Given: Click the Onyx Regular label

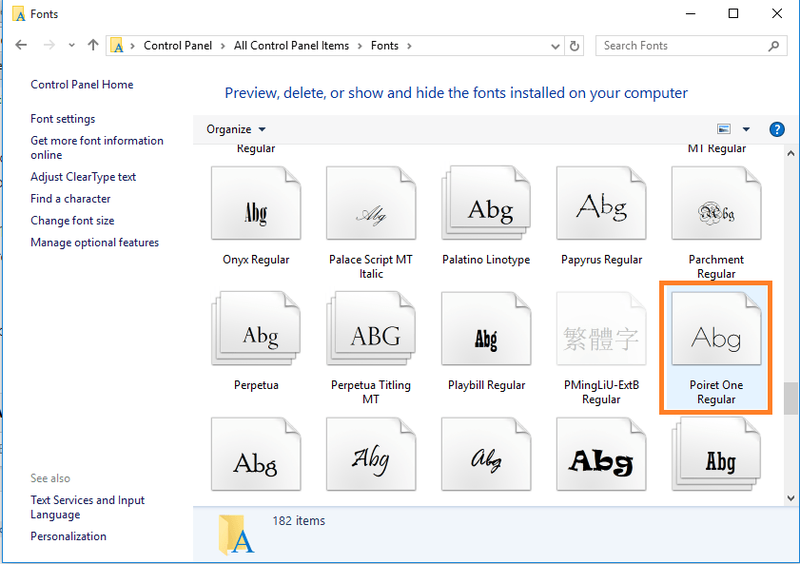Looking at the screenshot, I should click(256, 260).
